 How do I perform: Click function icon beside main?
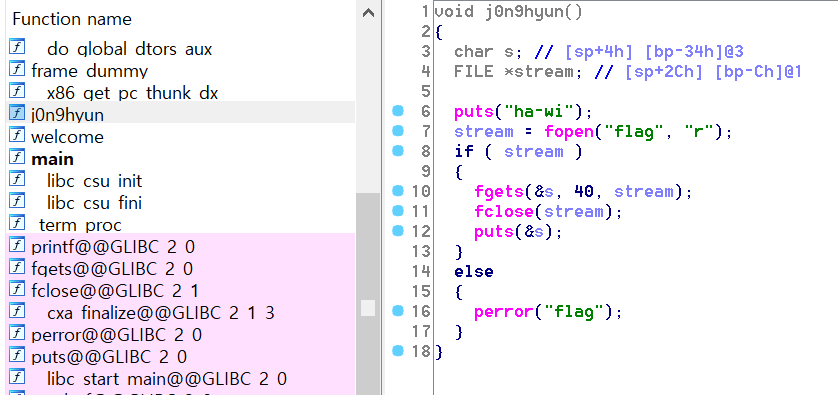[x=17, y=157]
